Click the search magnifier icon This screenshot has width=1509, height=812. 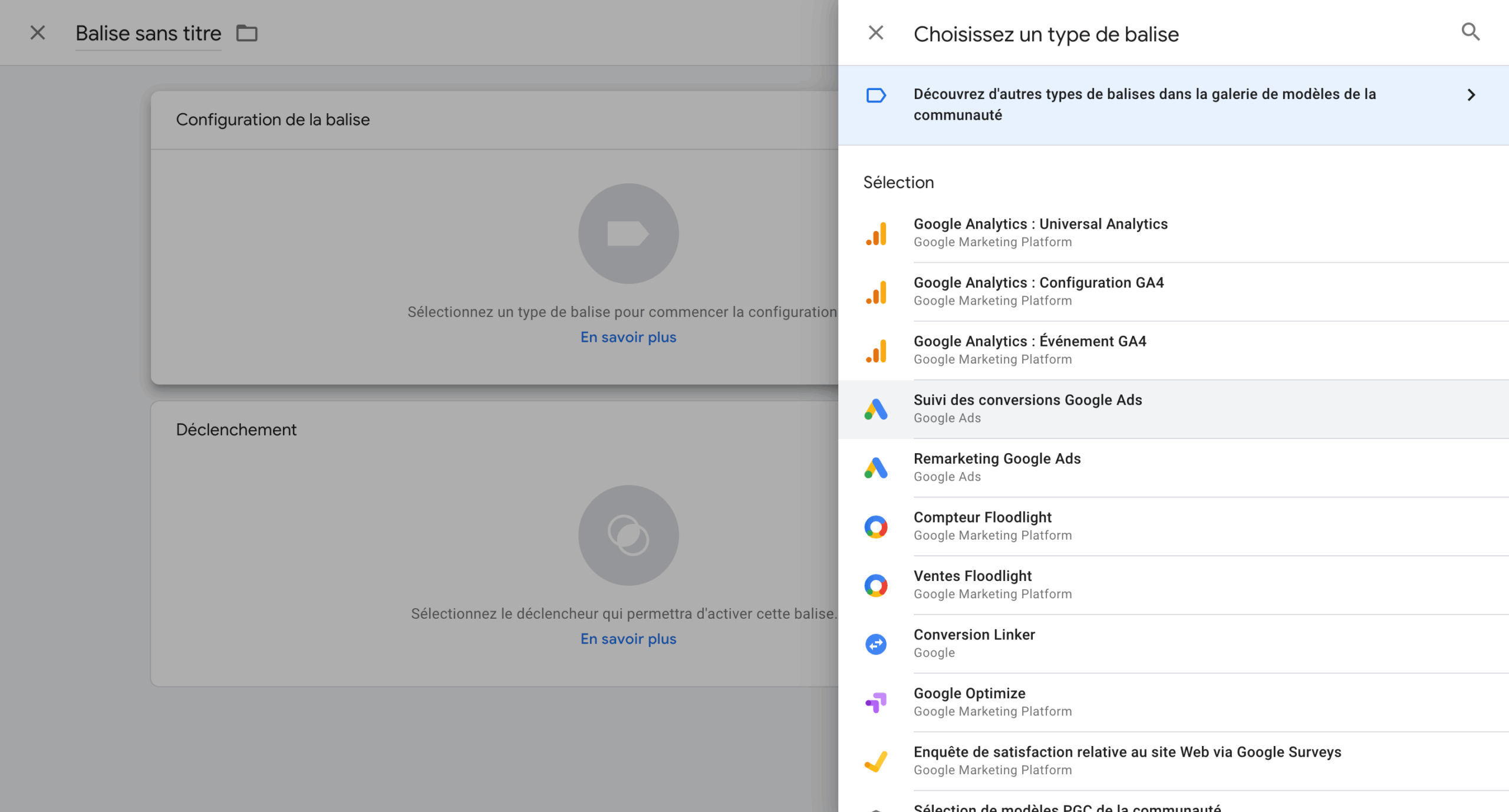(1470, 32)
